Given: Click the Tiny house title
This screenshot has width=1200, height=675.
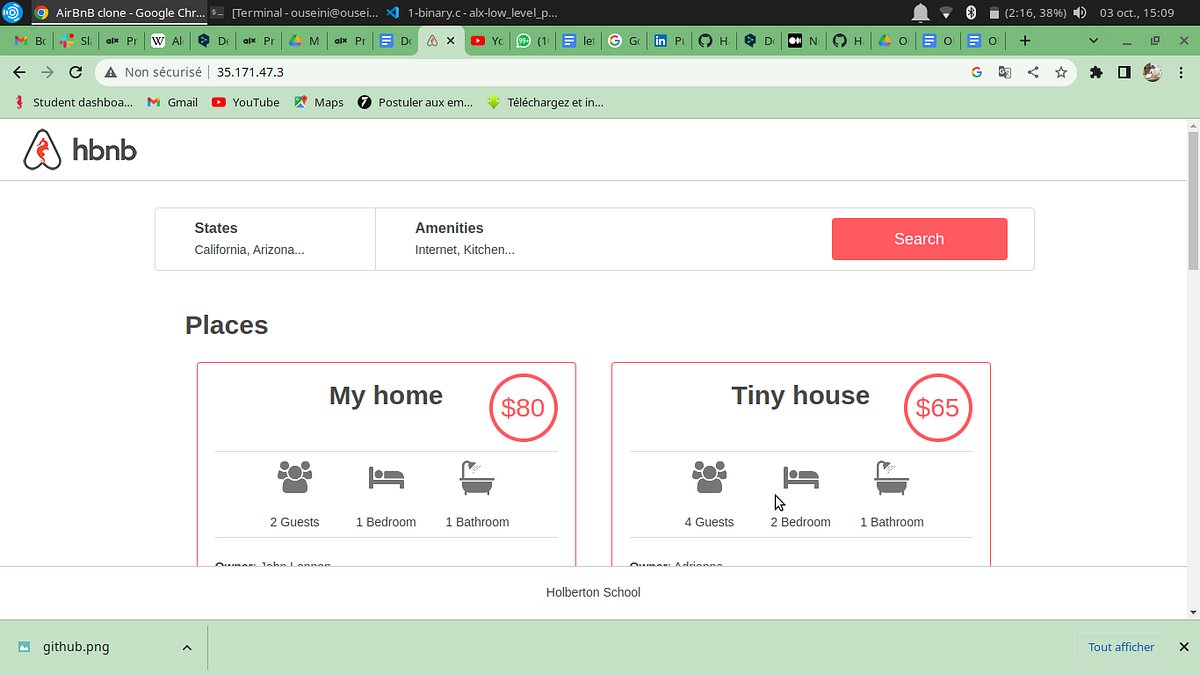Looking at the screenshot, I should [x=800, y=395].
